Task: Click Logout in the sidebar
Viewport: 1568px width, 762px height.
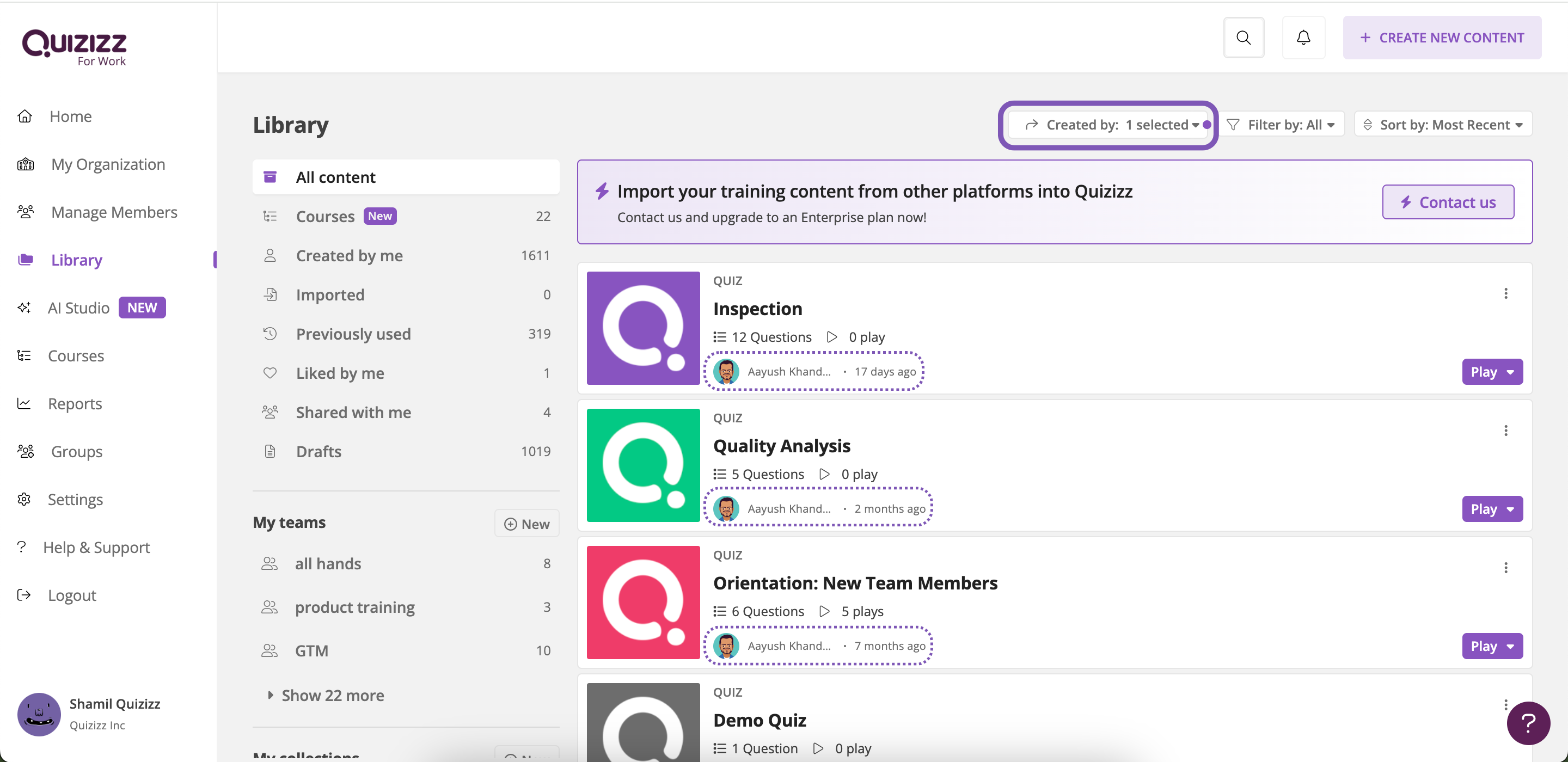Action: click(x=57, y=595)
